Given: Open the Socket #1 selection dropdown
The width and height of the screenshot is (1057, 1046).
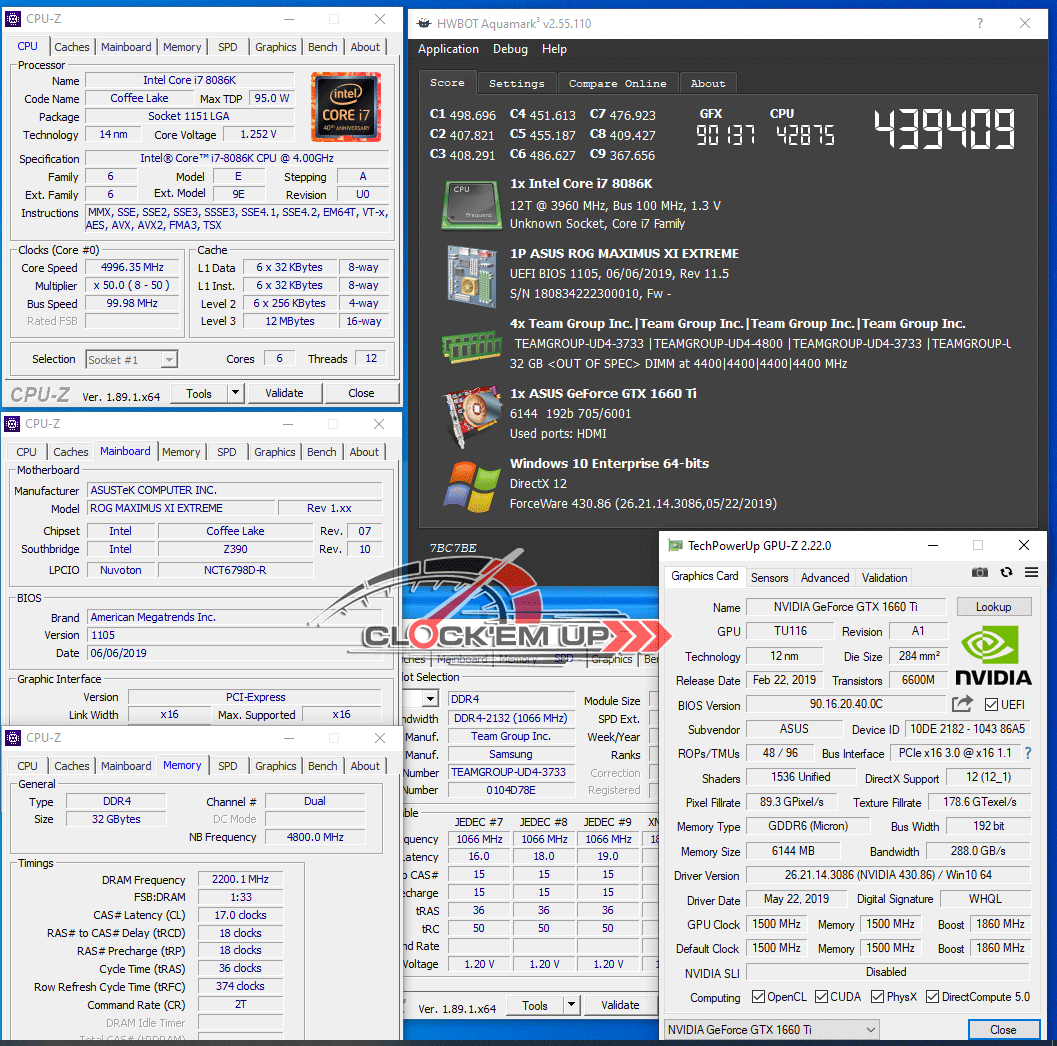Looking at the screenshot, I should pos(131,359).
